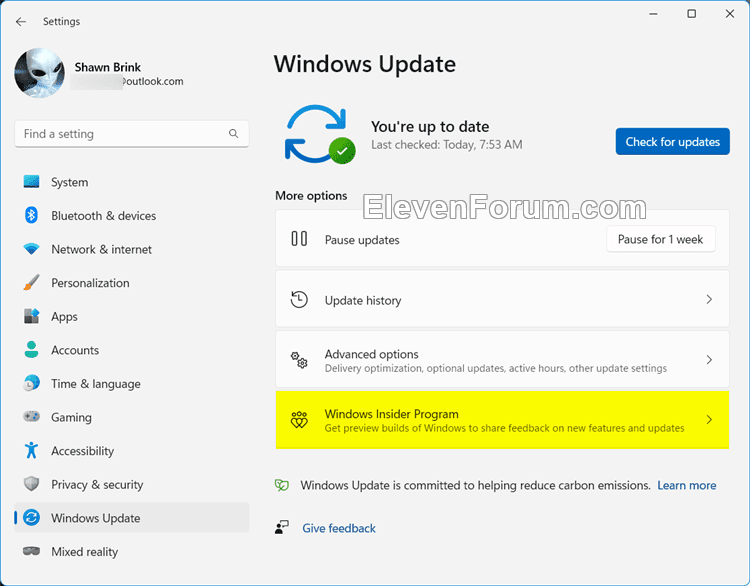Viewport: 750px width, 586px height.
Task: Select Network & internet category
Action: pos(101,249)
